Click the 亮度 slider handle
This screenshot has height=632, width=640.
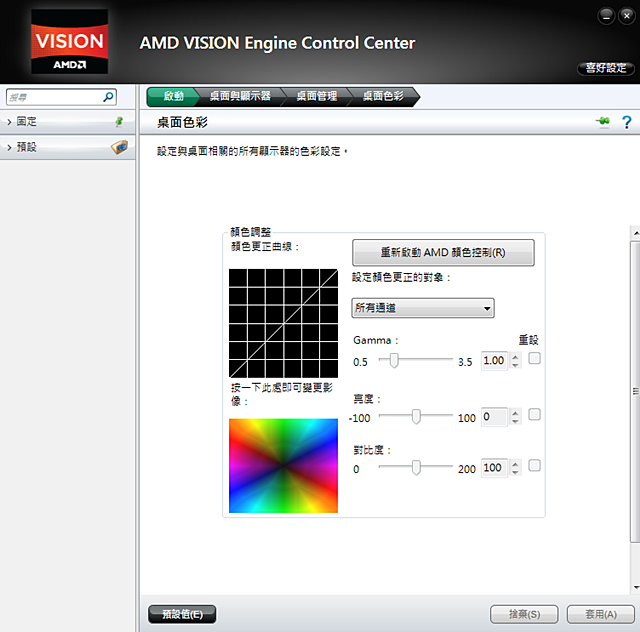416,417
